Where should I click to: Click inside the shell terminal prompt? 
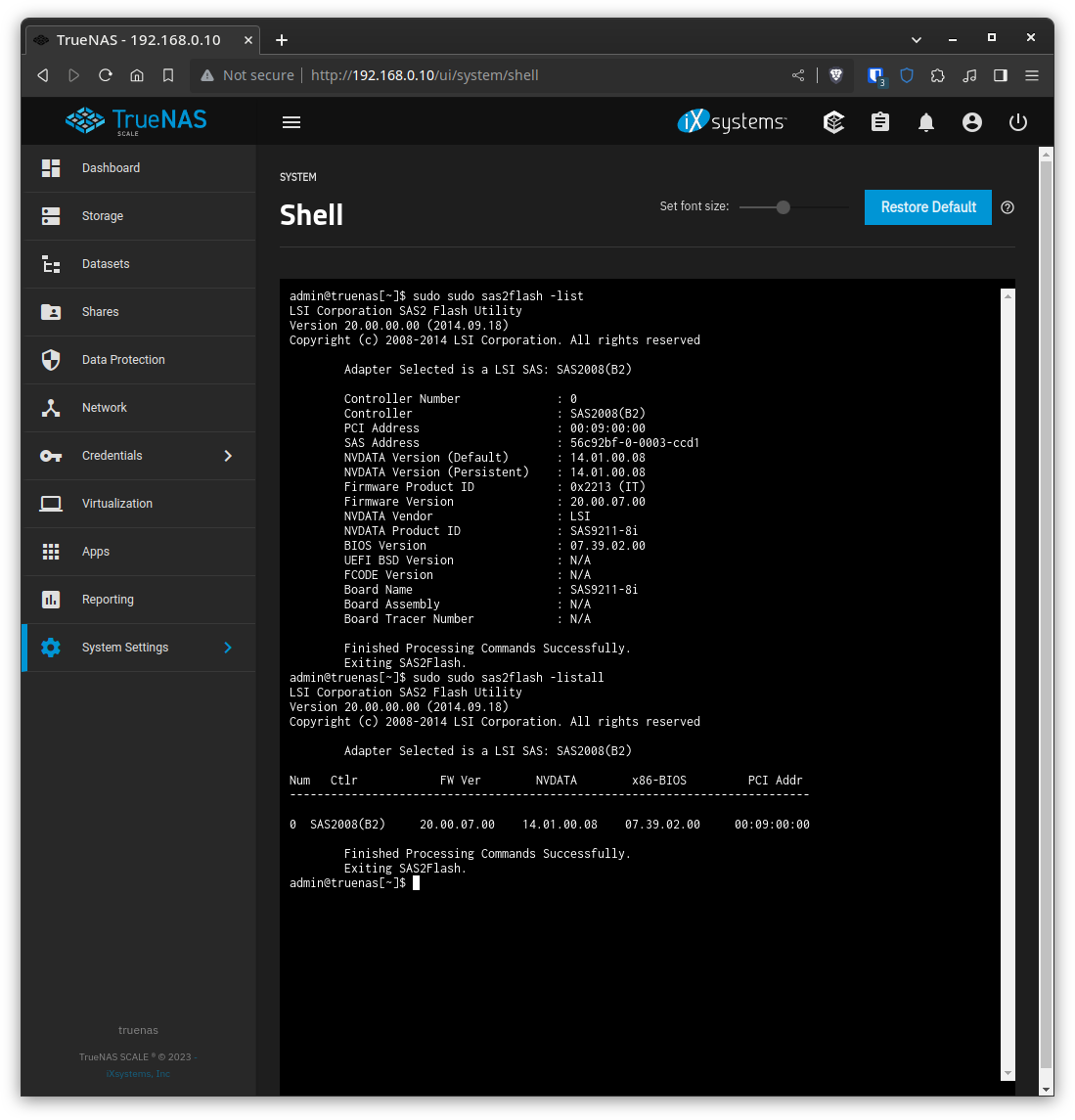417,883
